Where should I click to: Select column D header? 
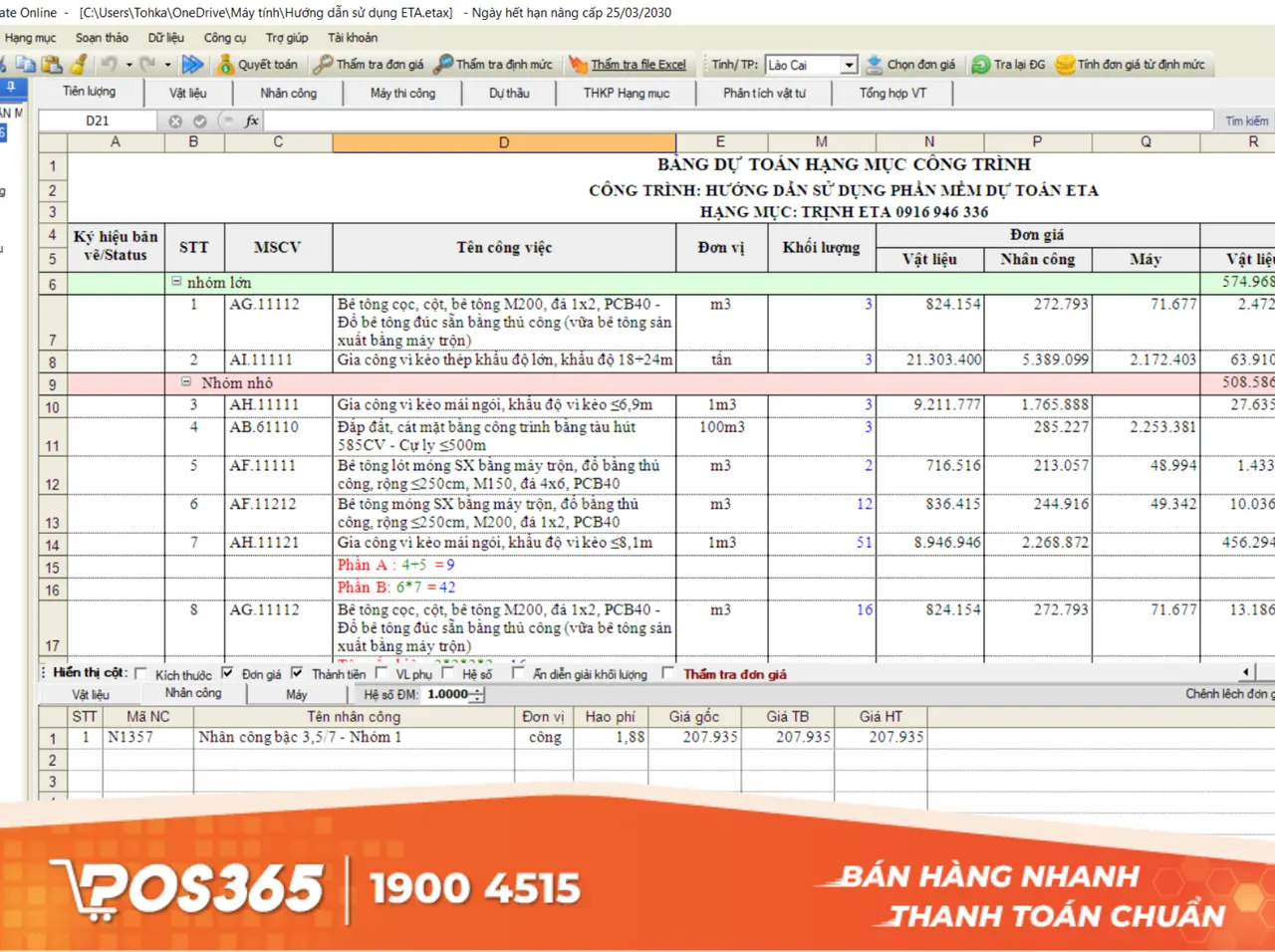(x=504, y=142)
